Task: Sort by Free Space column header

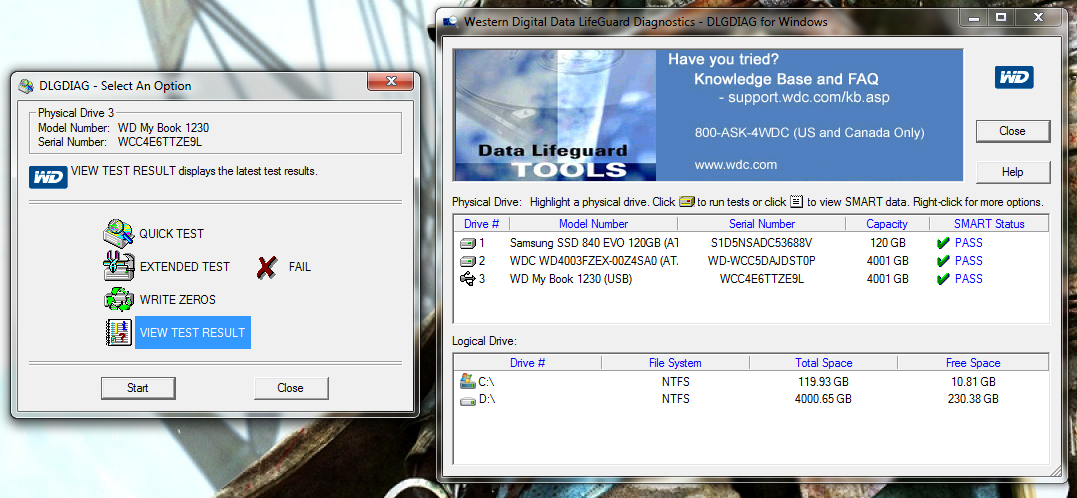Action: (973, 363)
